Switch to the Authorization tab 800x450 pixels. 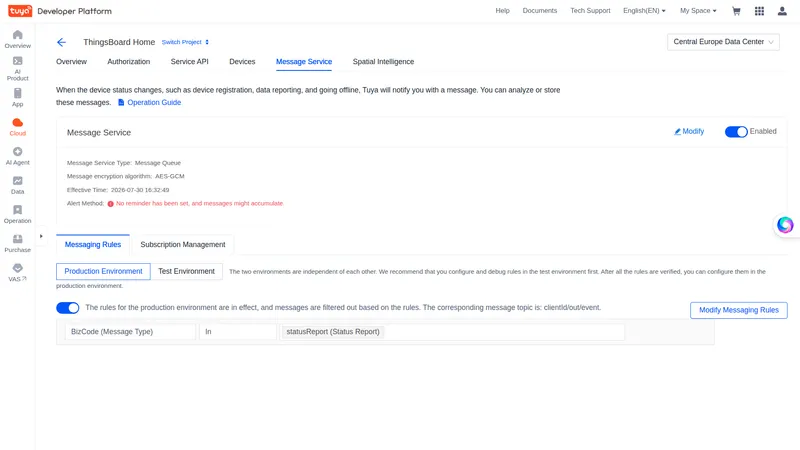coord(129,62)
